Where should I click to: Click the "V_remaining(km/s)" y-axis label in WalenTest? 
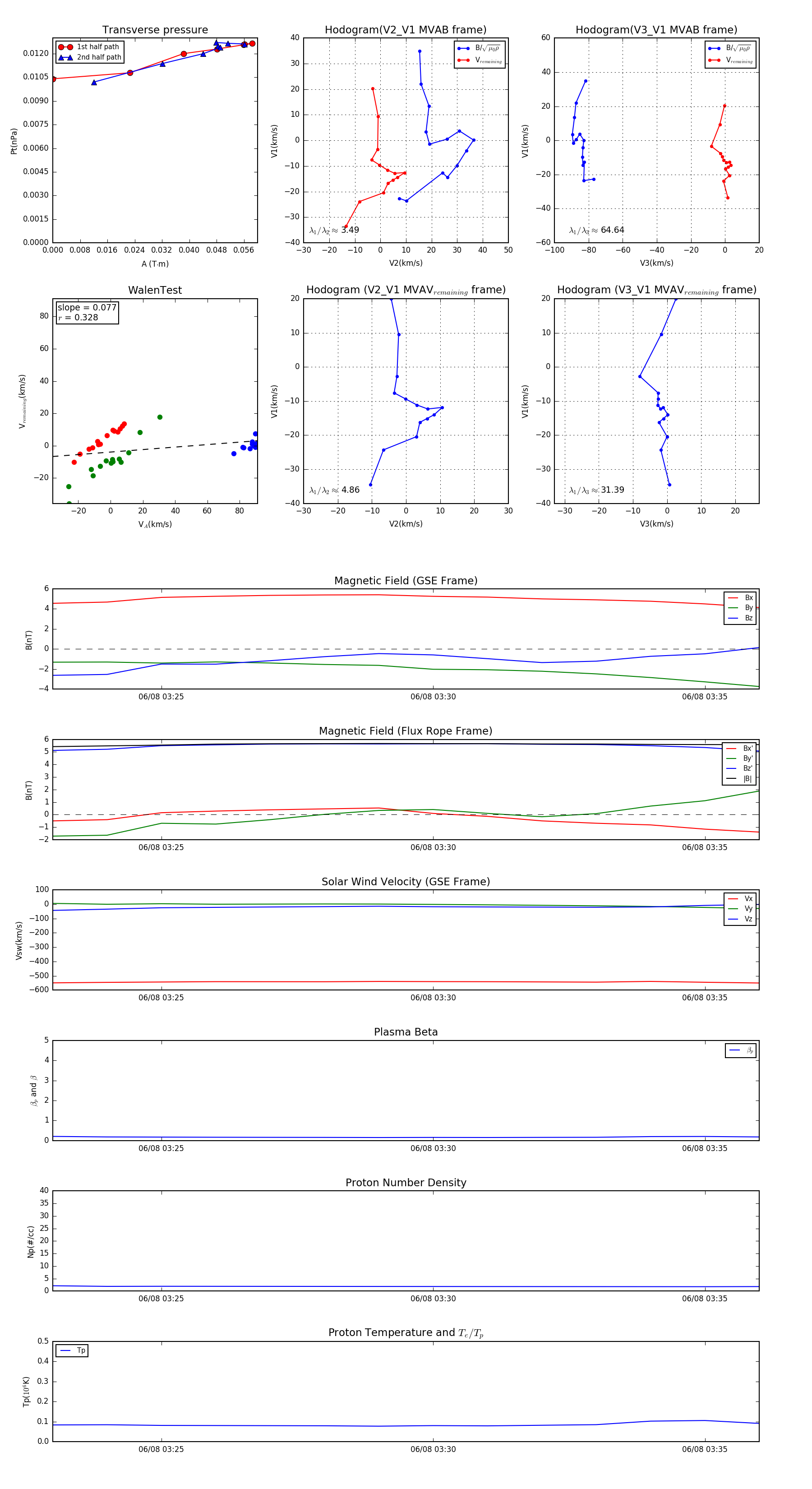coord(22,401)
